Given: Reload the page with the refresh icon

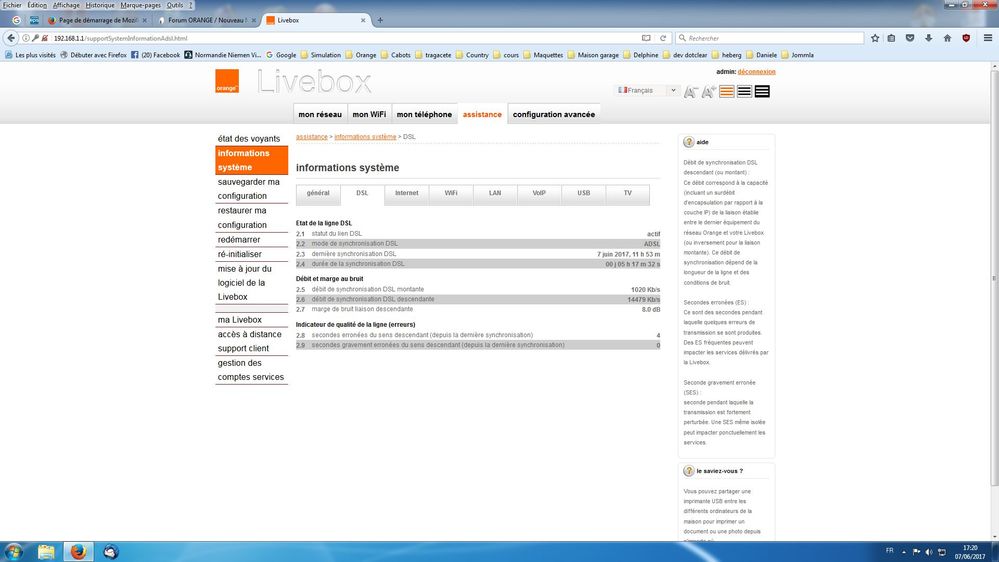Looking at the screenshot, I should point(663,38).
